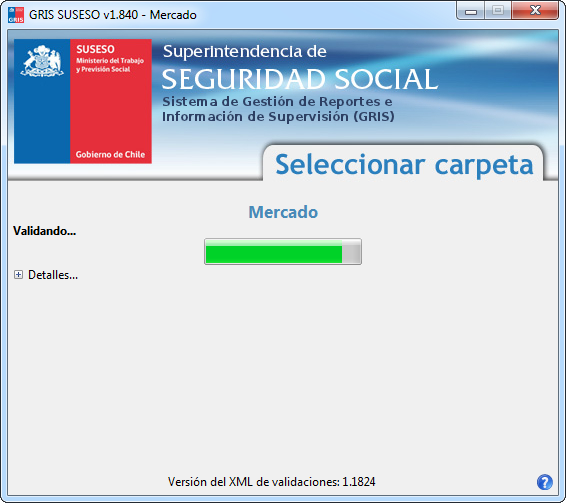Minimize the GRIS SUSESO window
Image resolution: width=566 pixels, height=503 pixels.
[x=471, y=11]
